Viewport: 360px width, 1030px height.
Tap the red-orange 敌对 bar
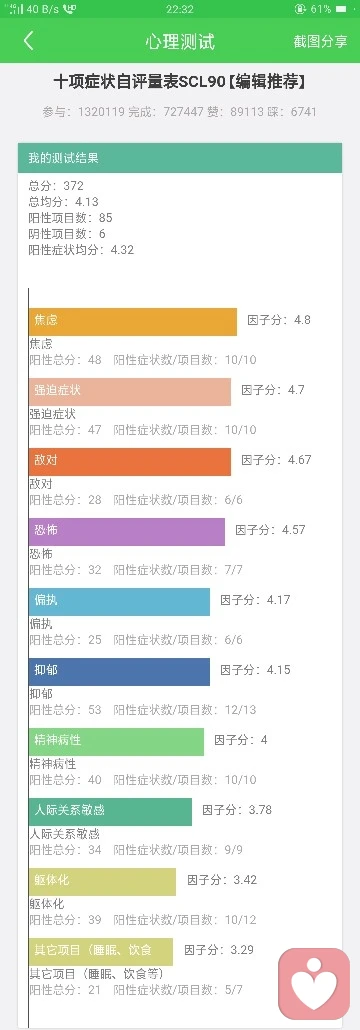coord(130,462)
